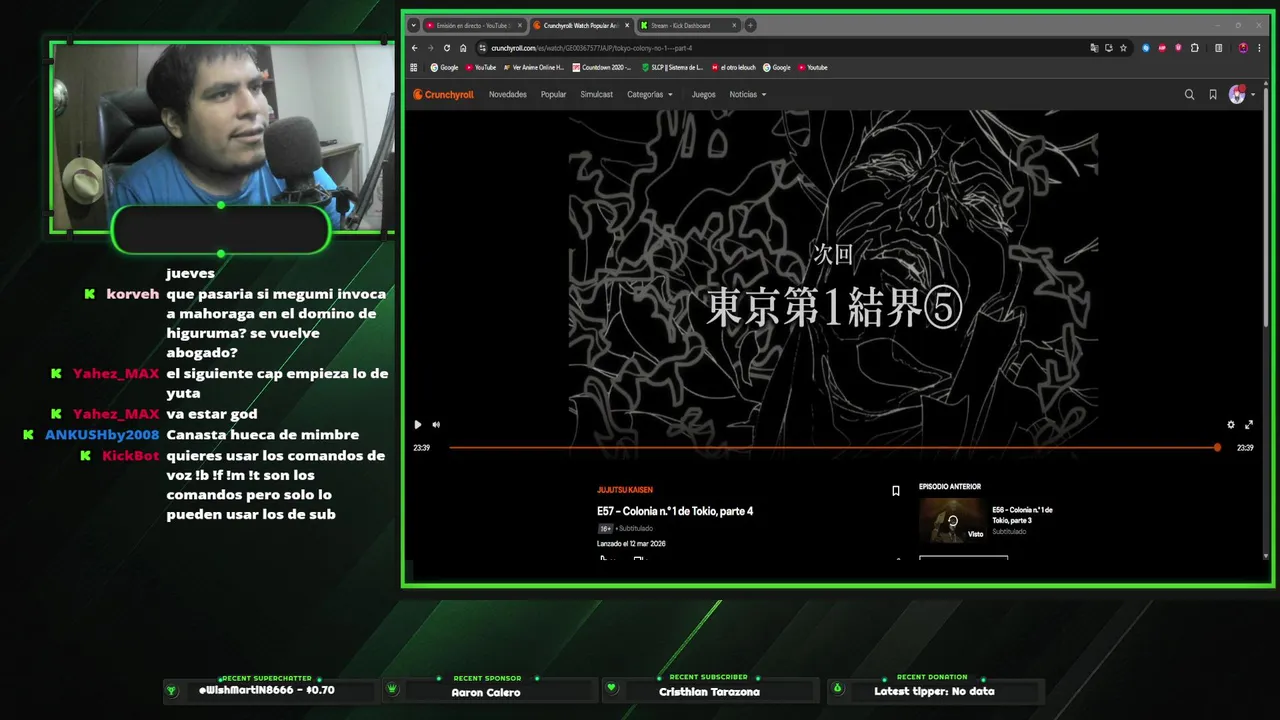Open the Novedades menu item
This screenshot has width=1280, height=720.
click(508, 95)
